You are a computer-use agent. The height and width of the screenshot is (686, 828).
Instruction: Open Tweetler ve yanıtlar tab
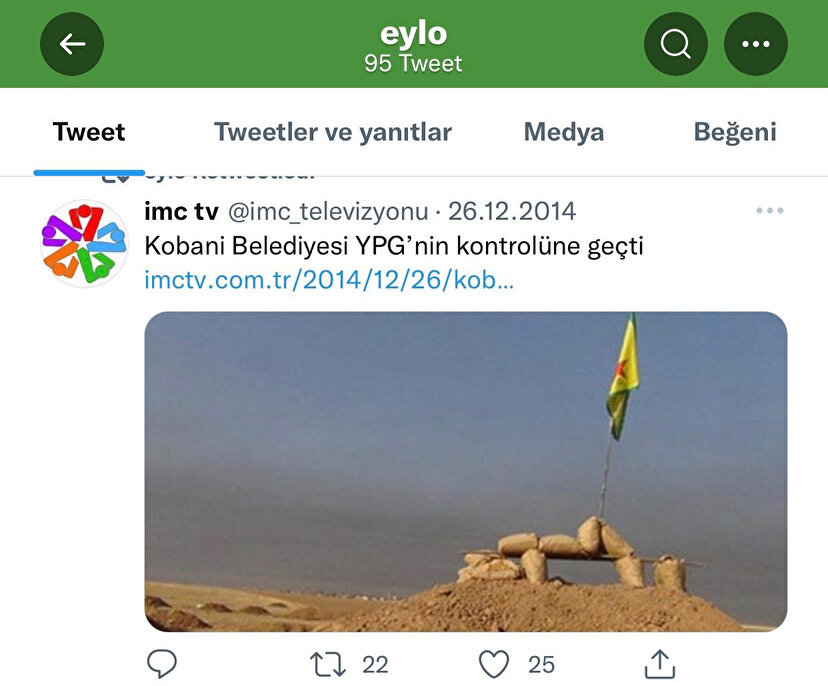pos(333,132)
